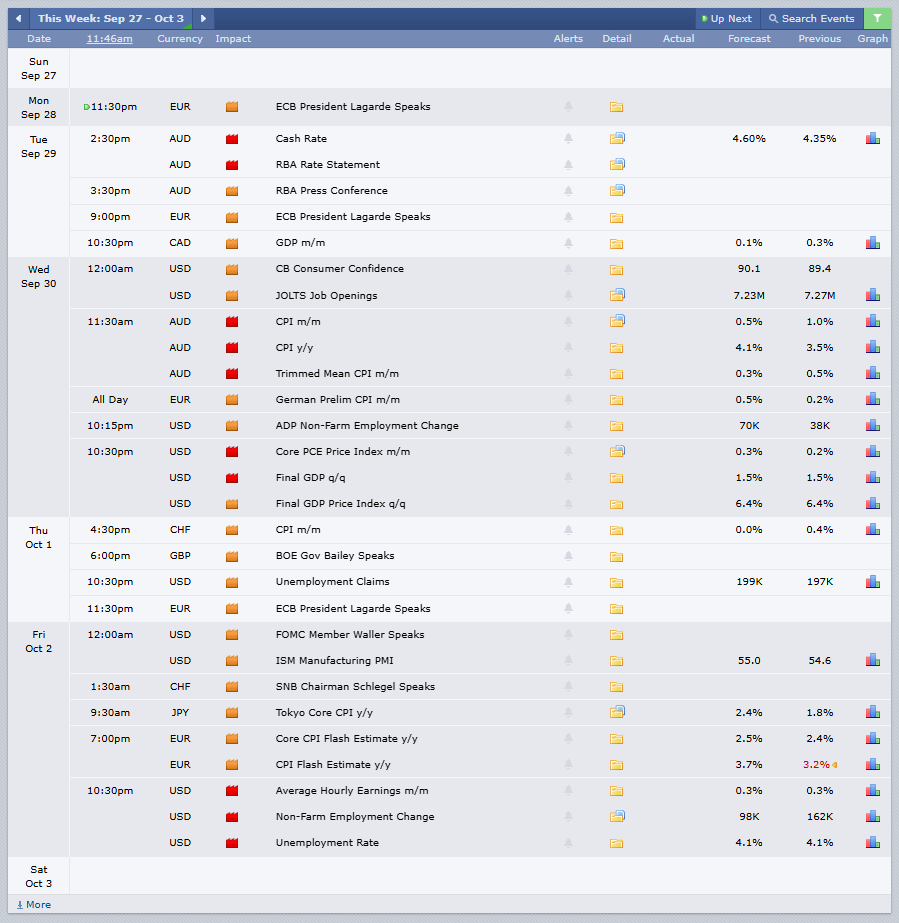Click the Alerts column header
This screenshot has width=899, height=923.
568,39
